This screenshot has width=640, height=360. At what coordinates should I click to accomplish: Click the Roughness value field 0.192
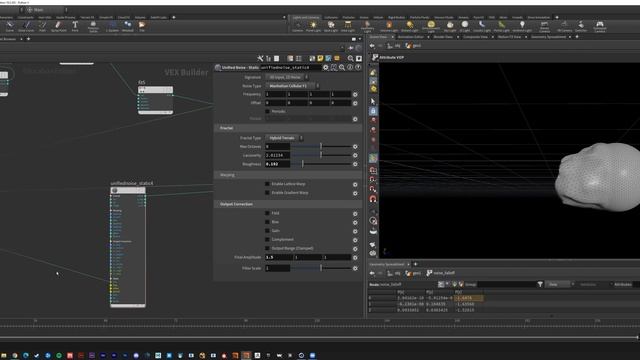coord(277,164)
